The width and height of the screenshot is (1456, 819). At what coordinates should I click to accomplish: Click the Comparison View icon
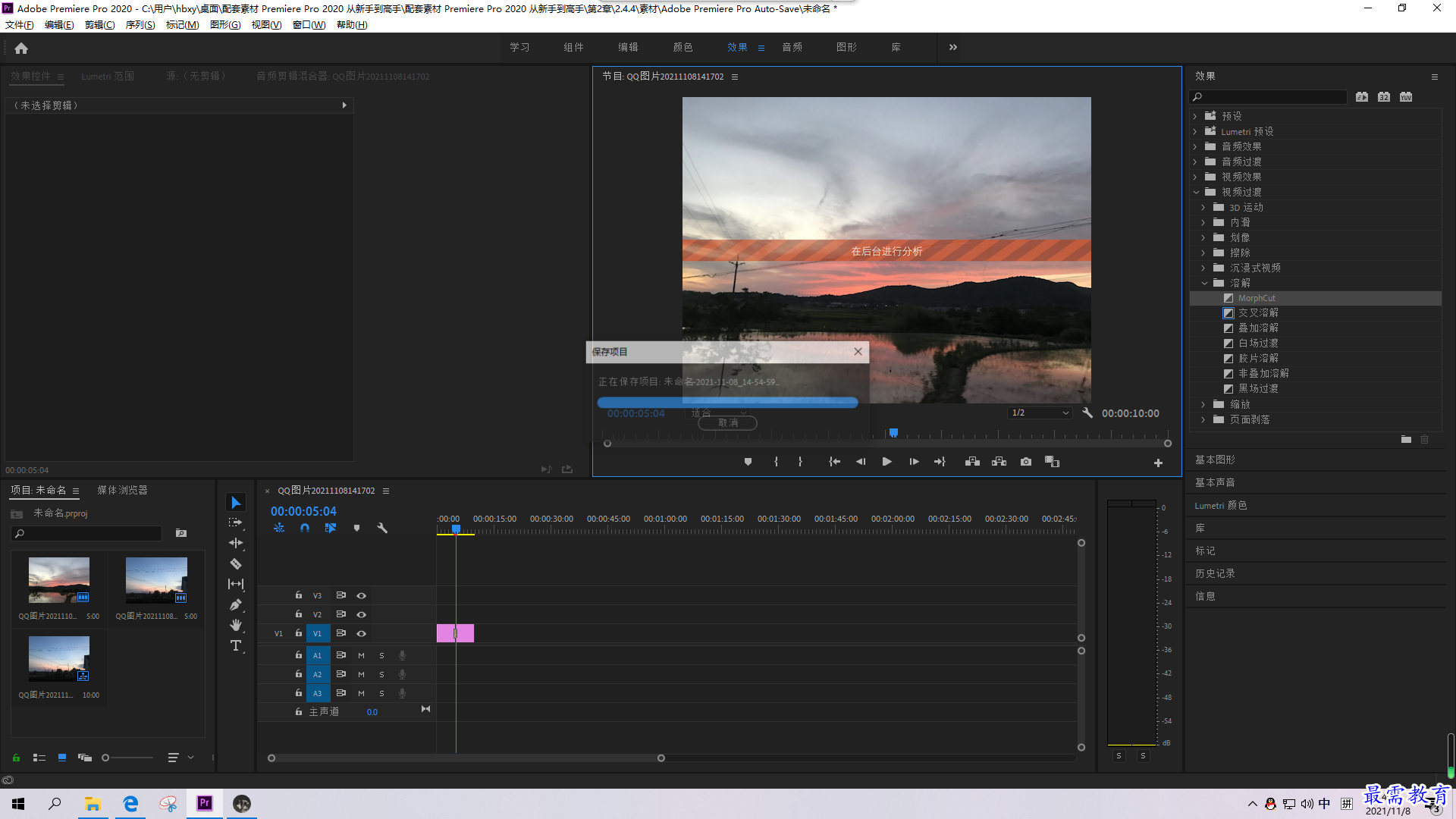point(1052,462)
